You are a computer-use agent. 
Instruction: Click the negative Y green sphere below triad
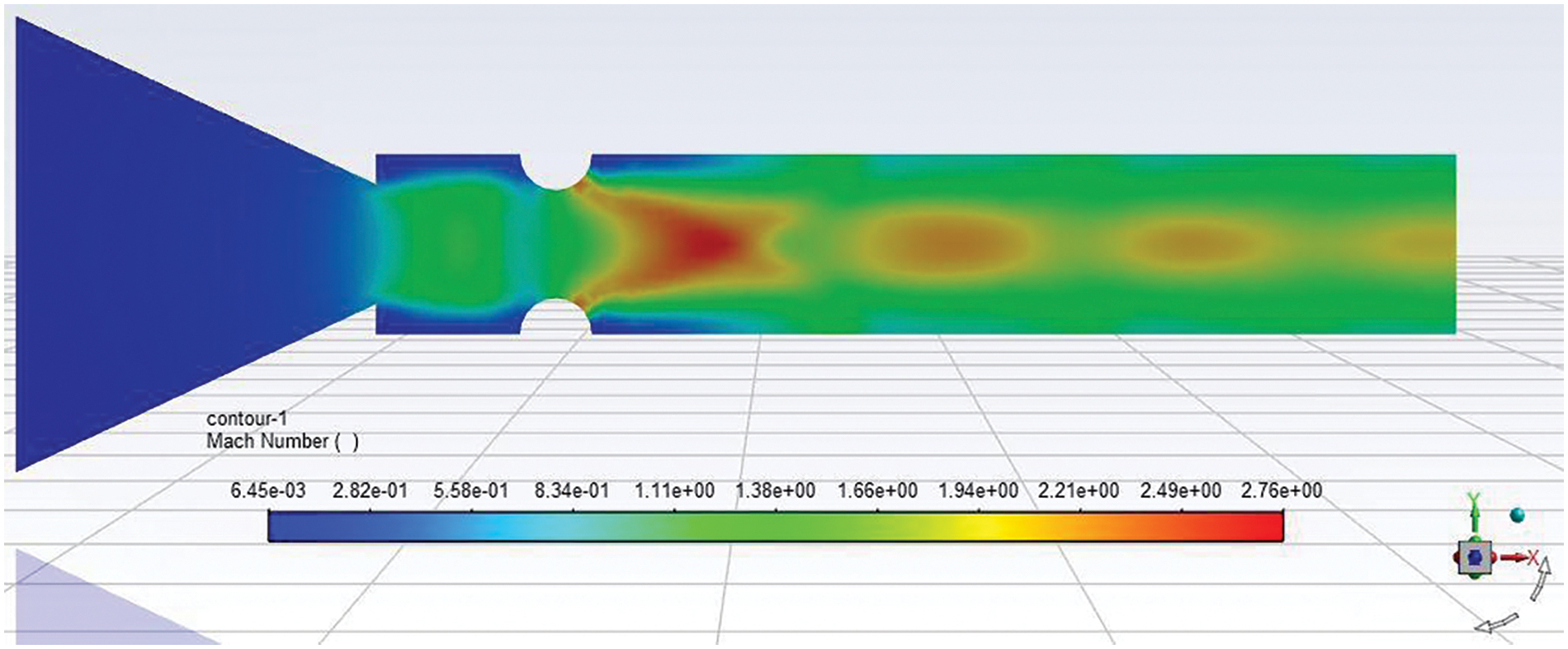point(1474,576)
